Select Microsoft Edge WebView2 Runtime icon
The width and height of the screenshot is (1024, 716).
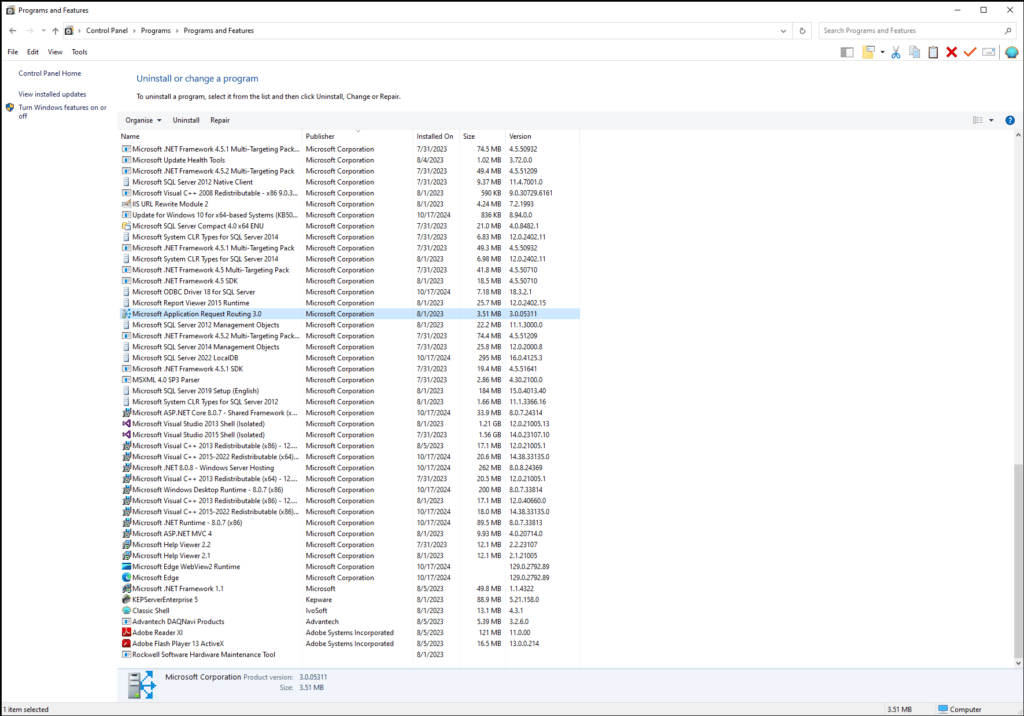point(127,566)
